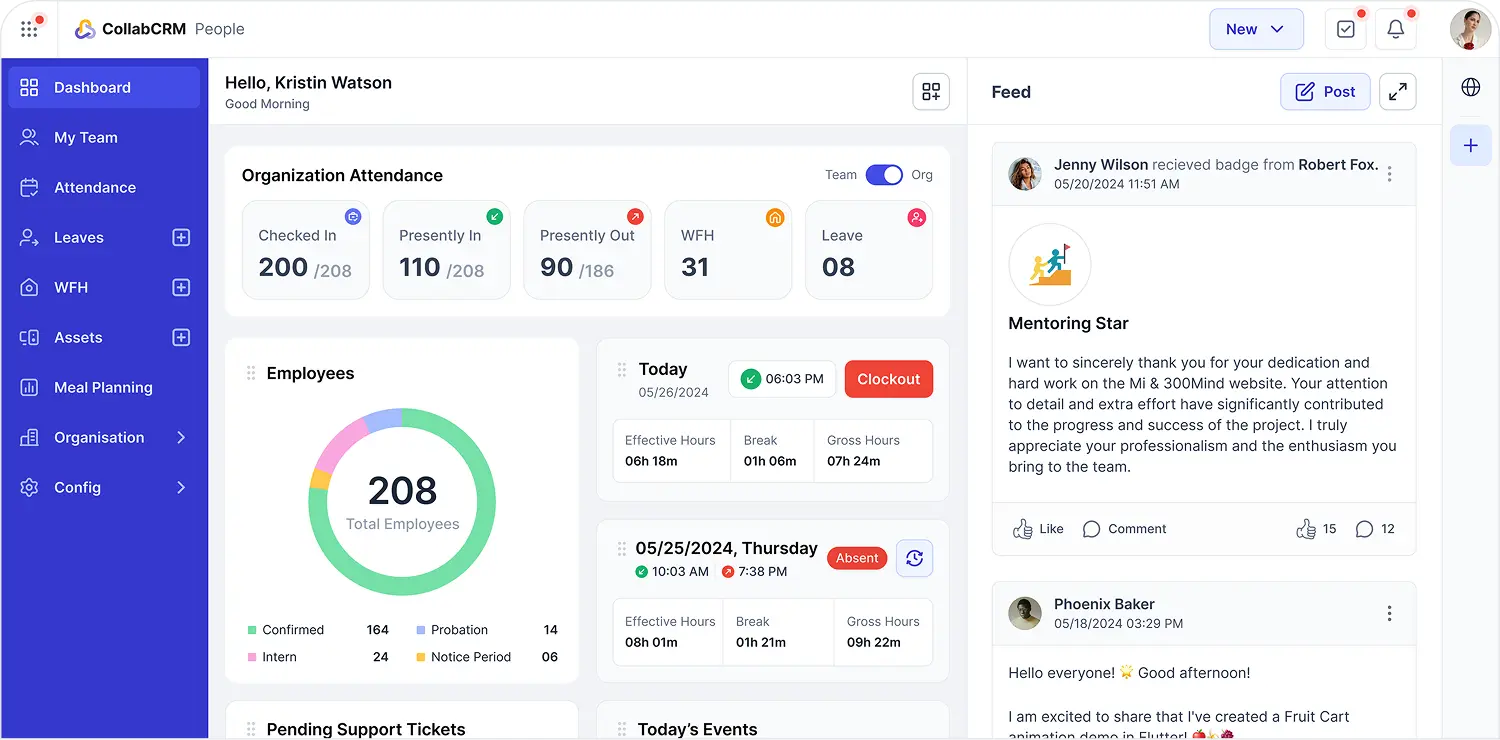This screenshot has width=1500, height=740.
Task: Click the globe icon on the right edge
Action: point(1470,87)
